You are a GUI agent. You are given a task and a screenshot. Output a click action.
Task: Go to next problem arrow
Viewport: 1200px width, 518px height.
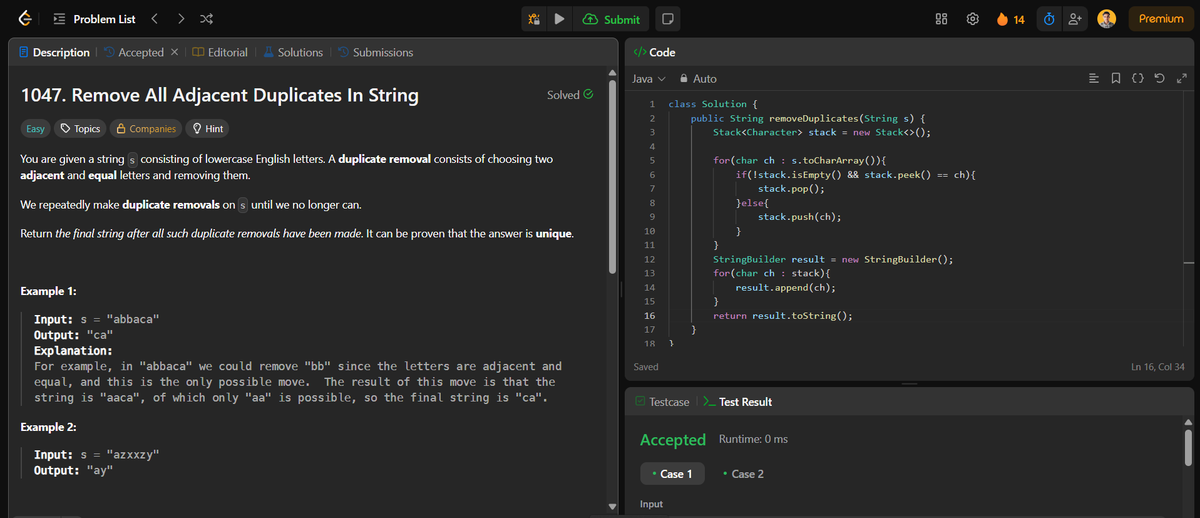pos(181,19)
